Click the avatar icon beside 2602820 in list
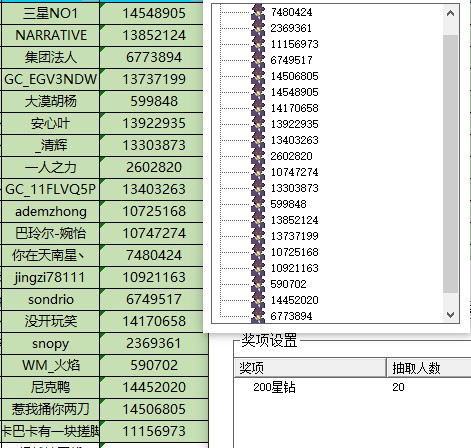471x448 pixels. [258, 156]
